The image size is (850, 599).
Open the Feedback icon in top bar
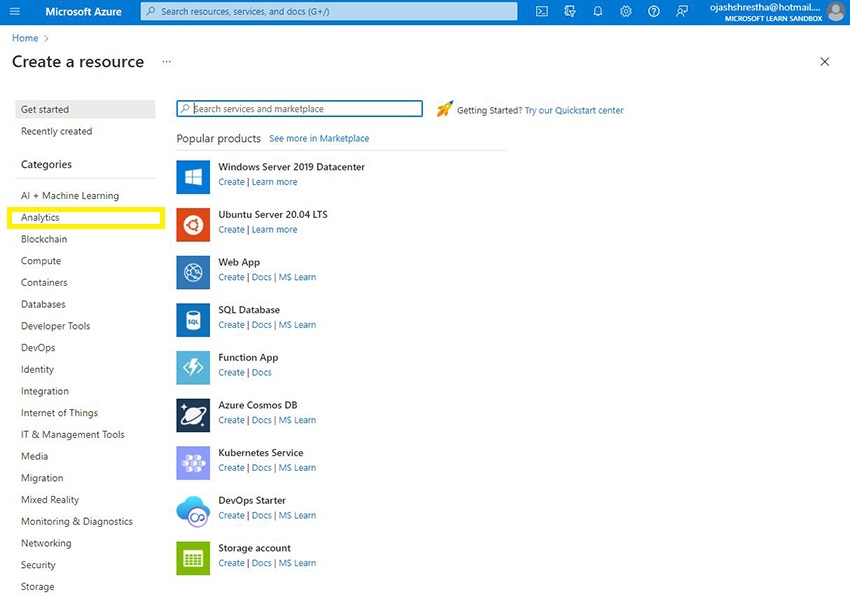(x=682, y=11)
